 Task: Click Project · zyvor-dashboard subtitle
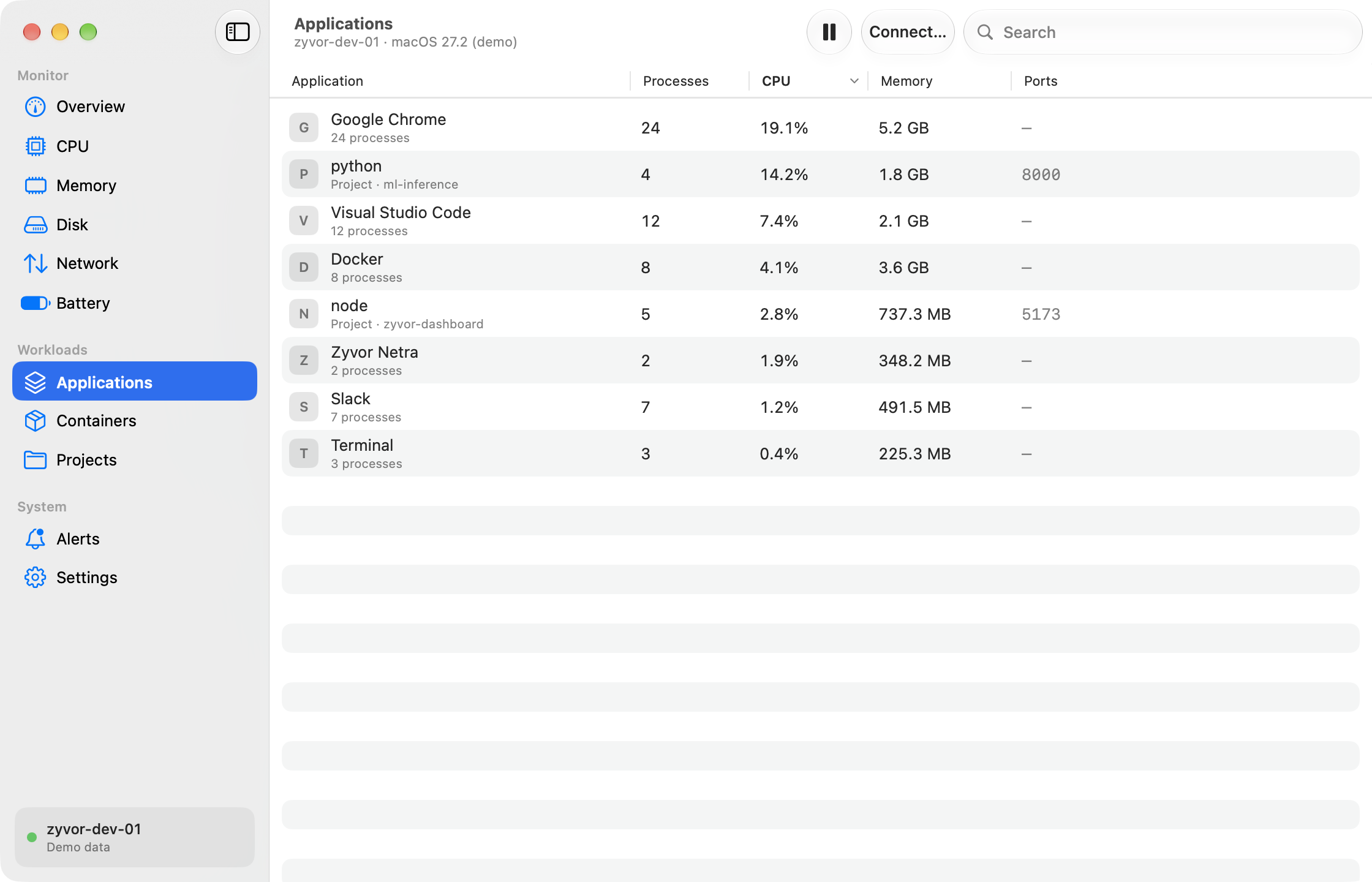(x=407, y=324)
